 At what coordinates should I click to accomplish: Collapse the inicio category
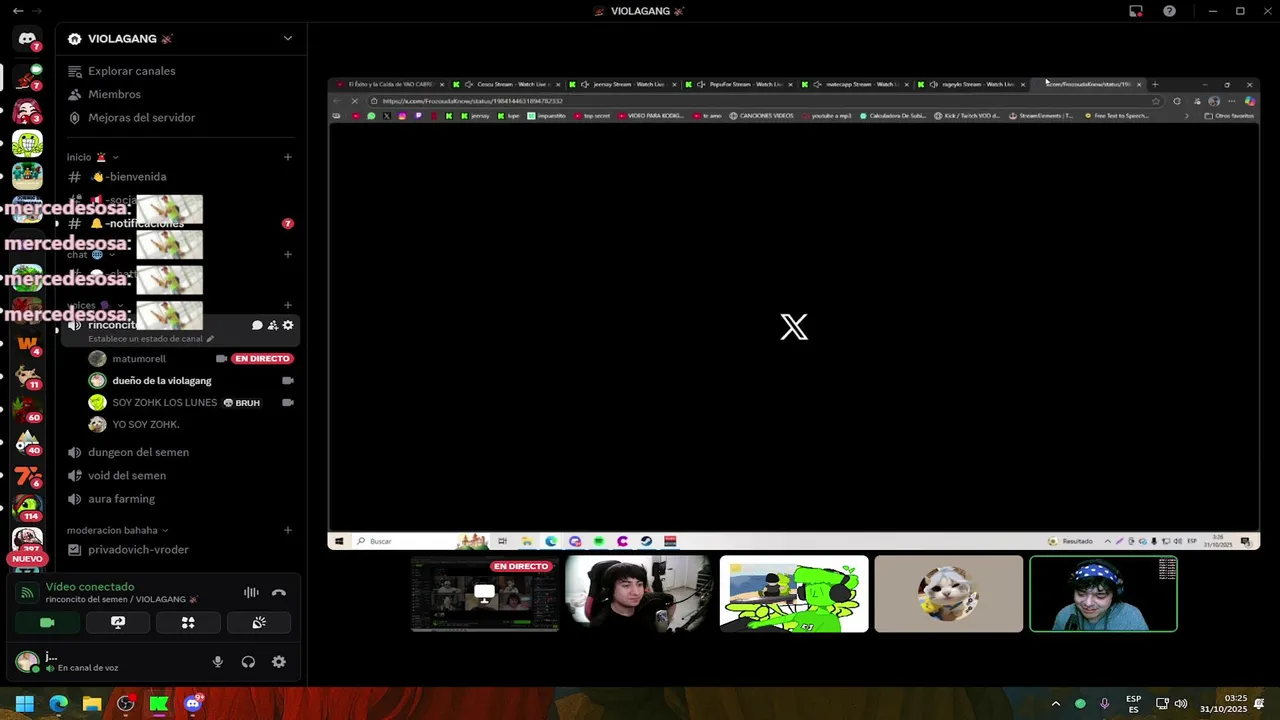click(92, 157)
